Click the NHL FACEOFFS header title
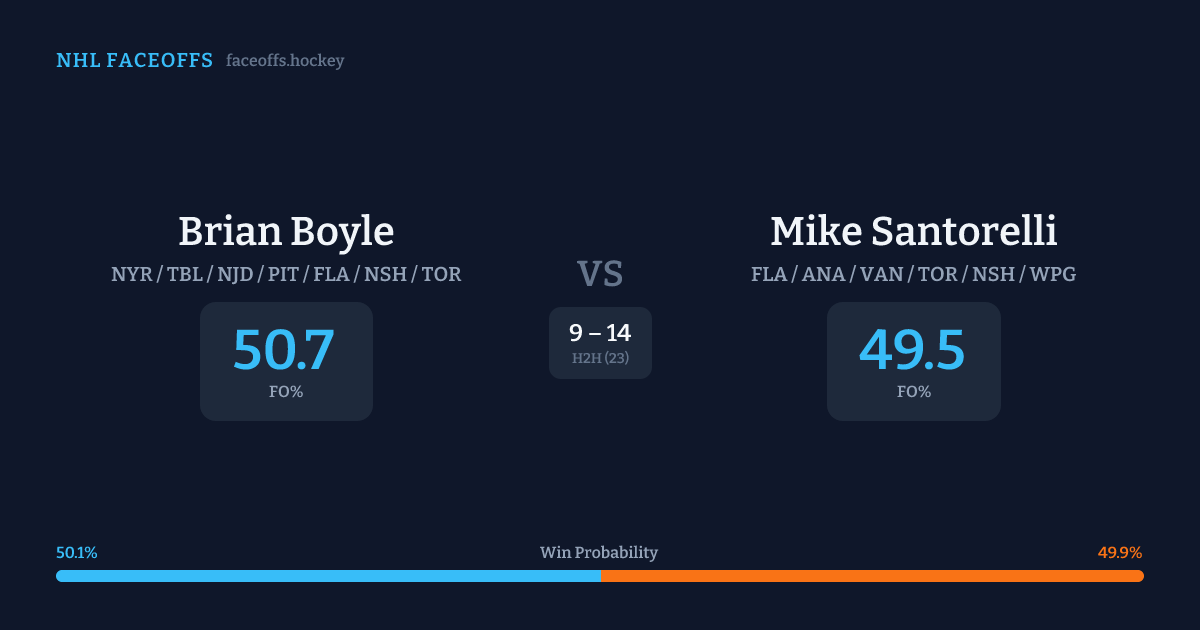This screenshot has width=1200, height=630. tap(134, 61)
